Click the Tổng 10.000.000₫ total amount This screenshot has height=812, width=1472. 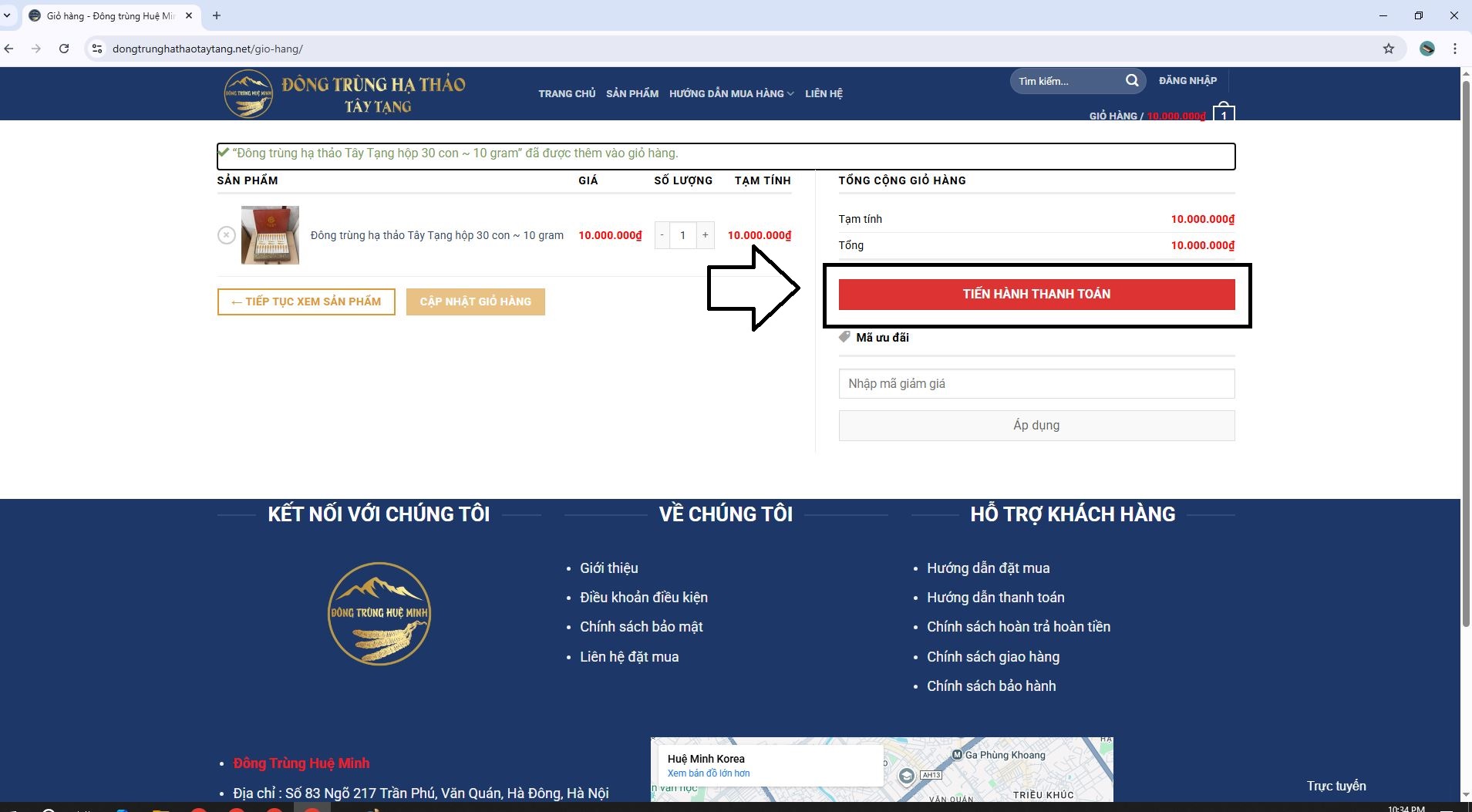pyautogui.click(x=1202, y=245)
